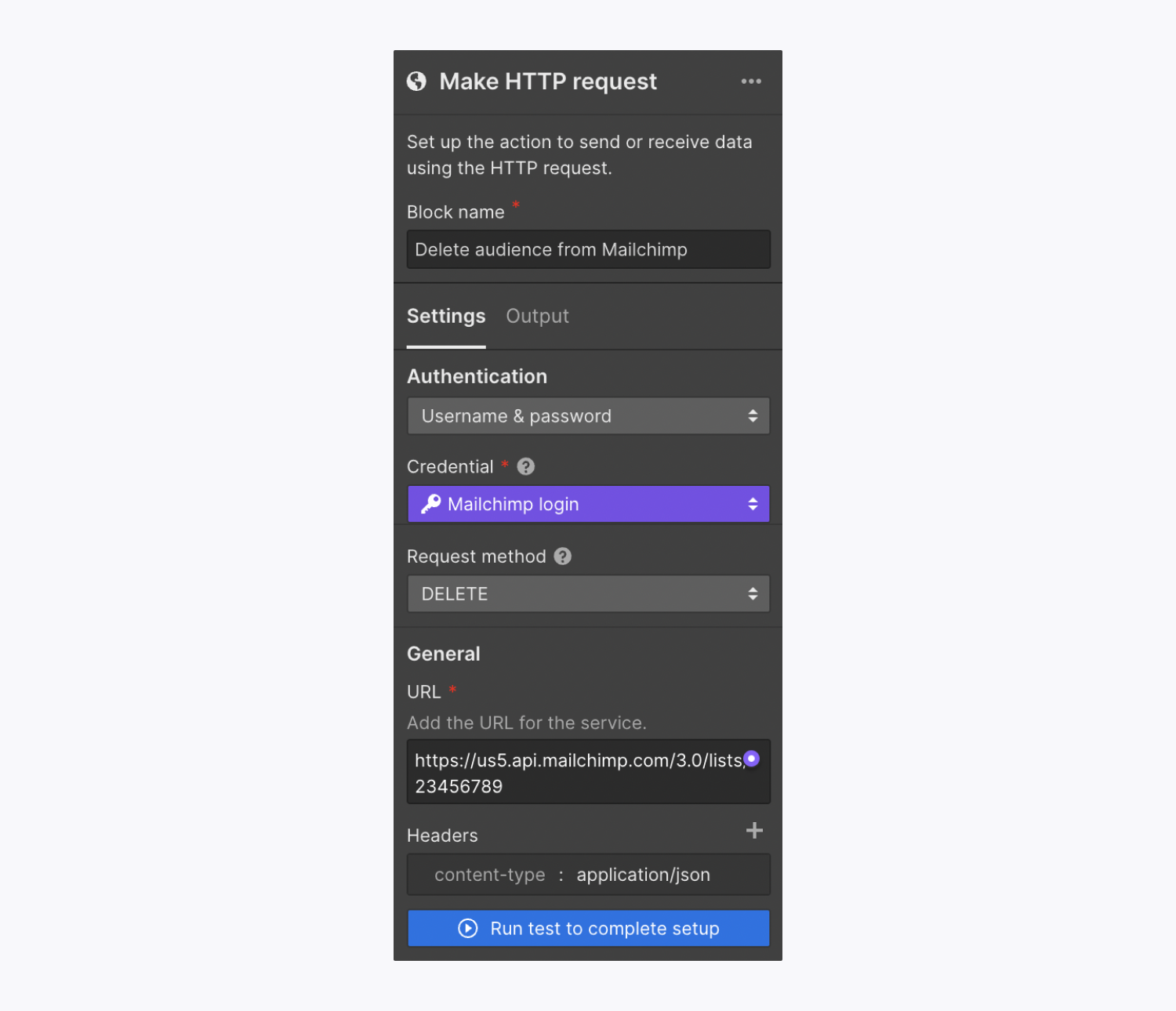Open the Mailchimp login credential dropdown

coord(589,504)
